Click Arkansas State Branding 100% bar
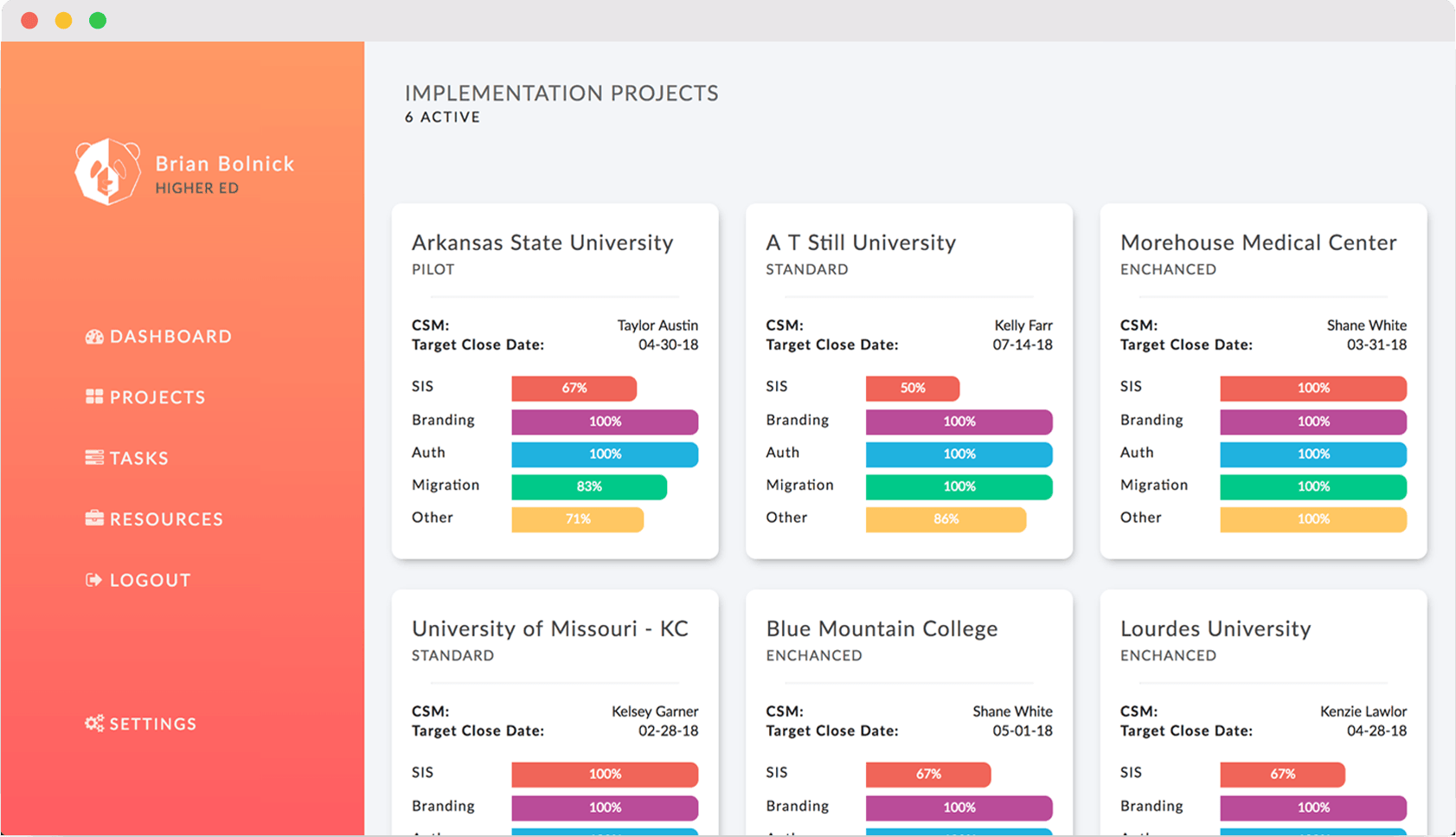 click(605, 422)
